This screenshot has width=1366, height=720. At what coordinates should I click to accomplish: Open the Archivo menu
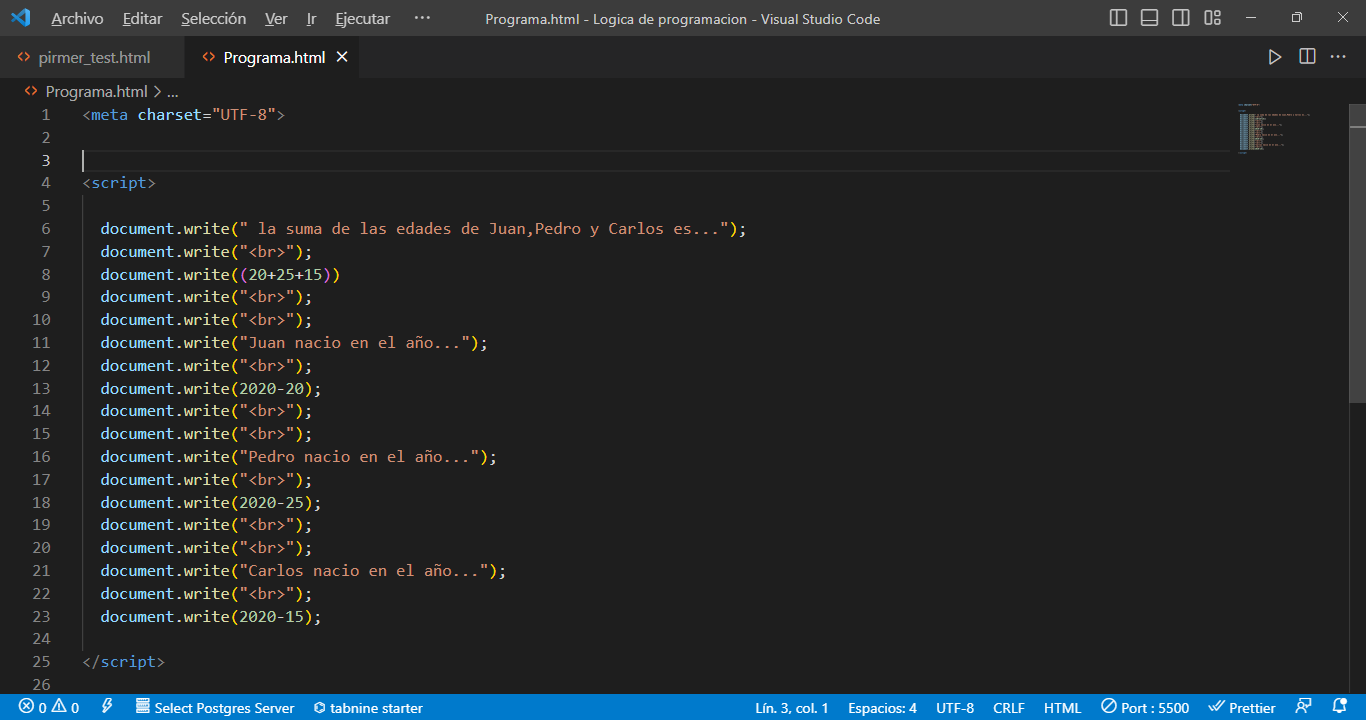(x=77, y=19)
